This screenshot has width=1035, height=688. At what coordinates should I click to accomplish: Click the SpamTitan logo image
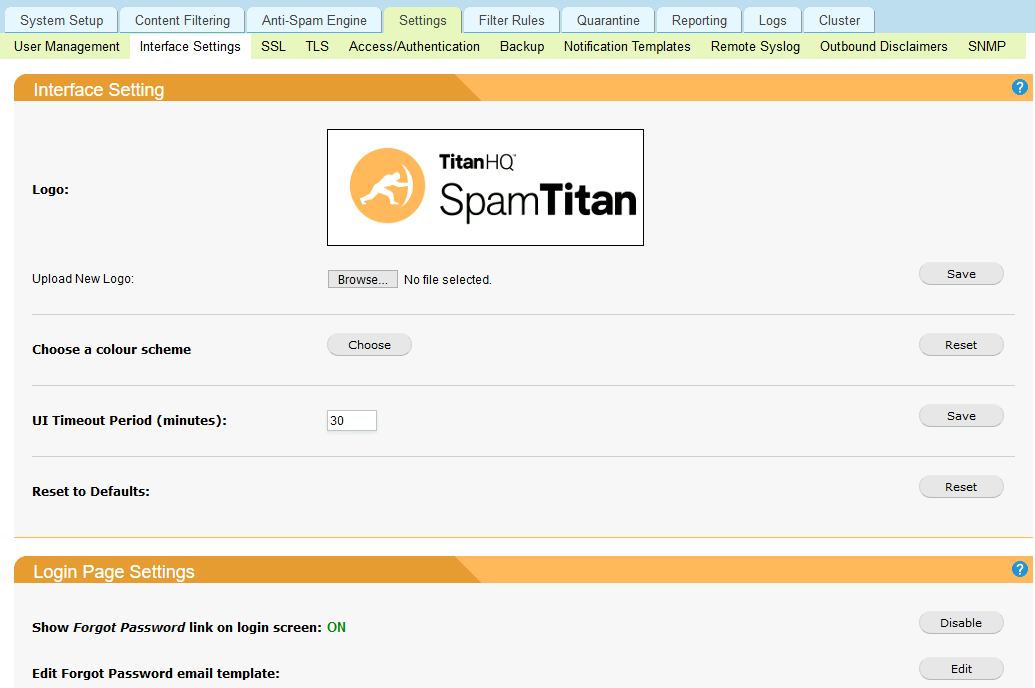click(x=485, y=188)
